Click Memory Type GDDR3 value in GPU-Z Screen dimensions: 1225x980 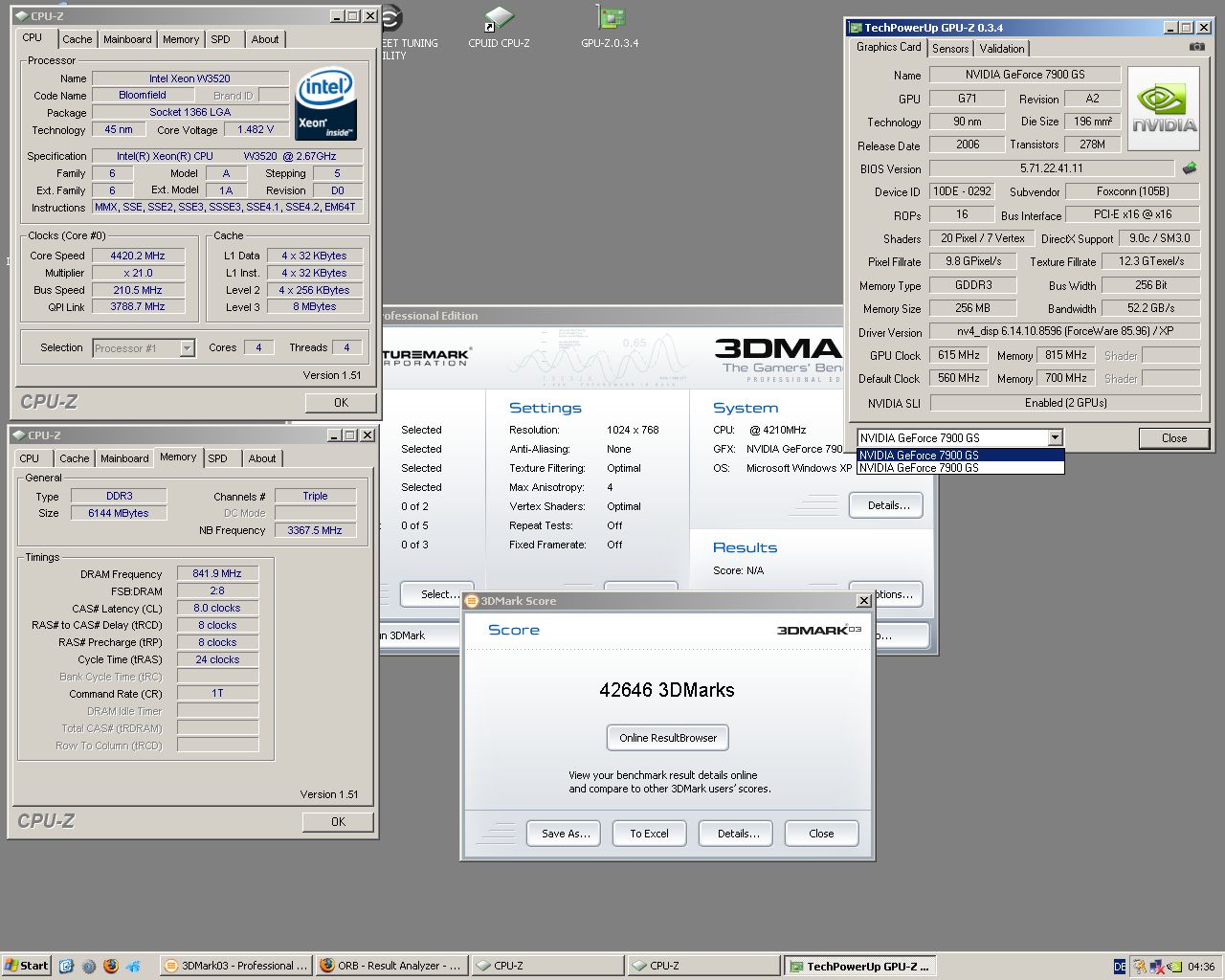tap(972, 285)
